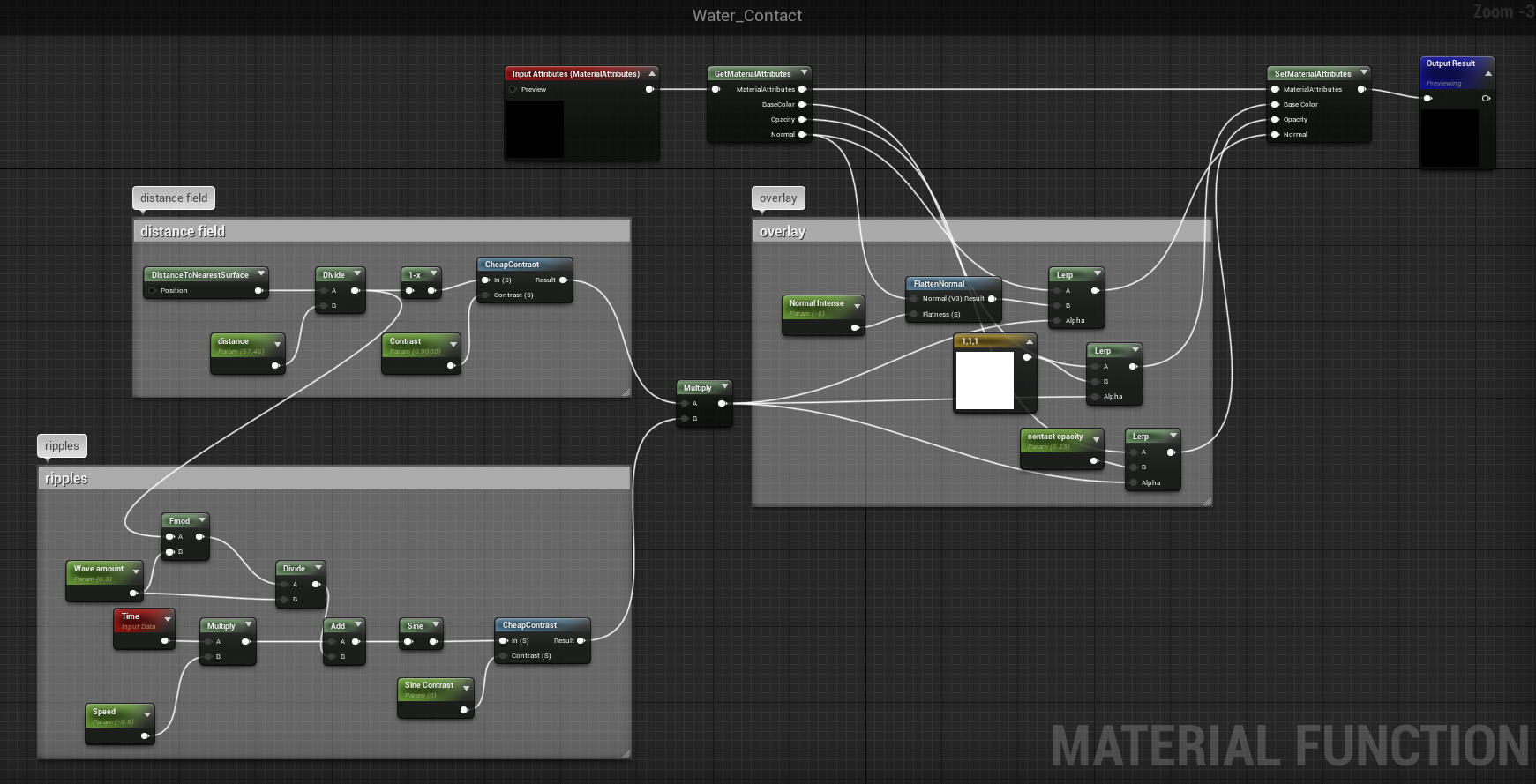The width and height of the screenshot is (1536, 784).
Task: Click the overlay comment box resize handle
Action: pos(1207,501)
